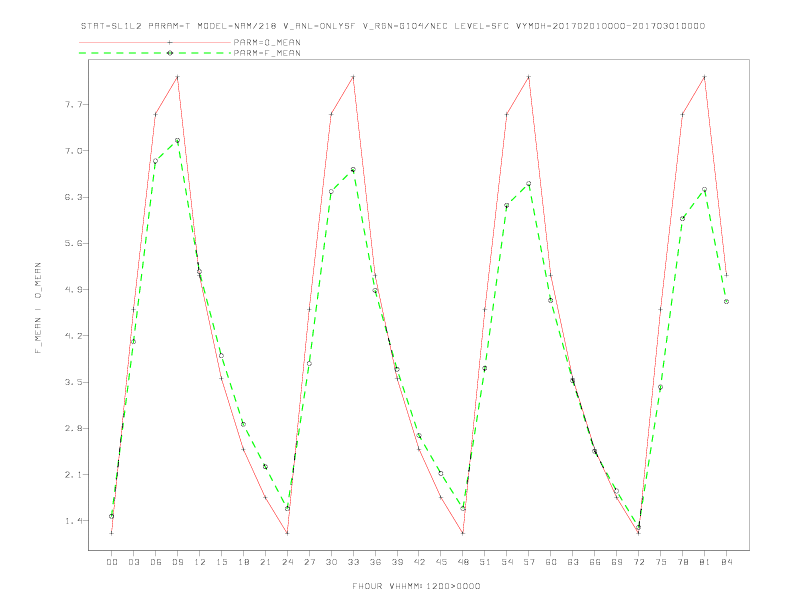Viewport: 792px width, 612px height.
Task: Click the 15 forecast hour tick label
Action: click(x=221, y=562)
